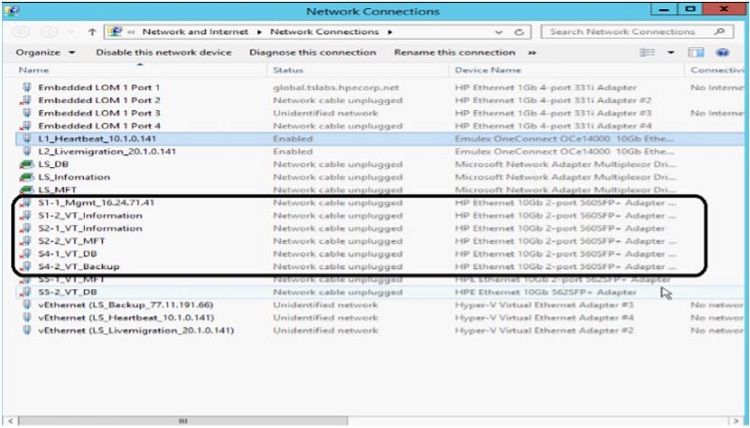
Task: Click the vEthernet LS_Heartbeat adapter icon
Action: (27, 318)
